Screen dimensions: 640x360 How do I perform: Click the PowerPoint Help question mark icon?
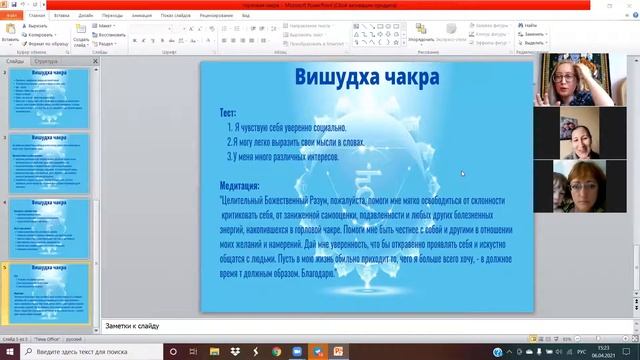(x=636, y=15)
